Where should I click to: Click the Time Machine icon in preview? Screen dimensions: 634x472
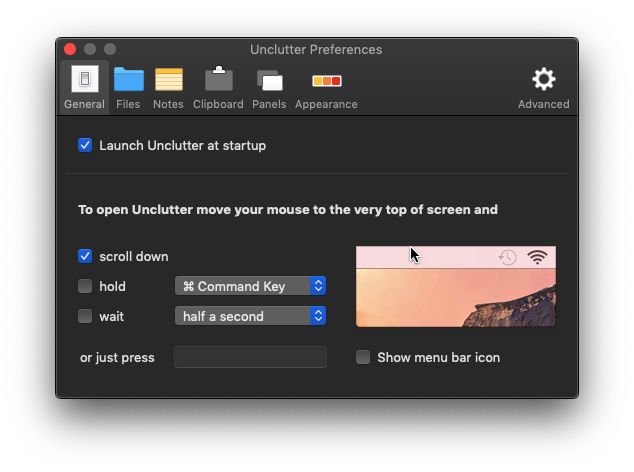coord(507,257)
